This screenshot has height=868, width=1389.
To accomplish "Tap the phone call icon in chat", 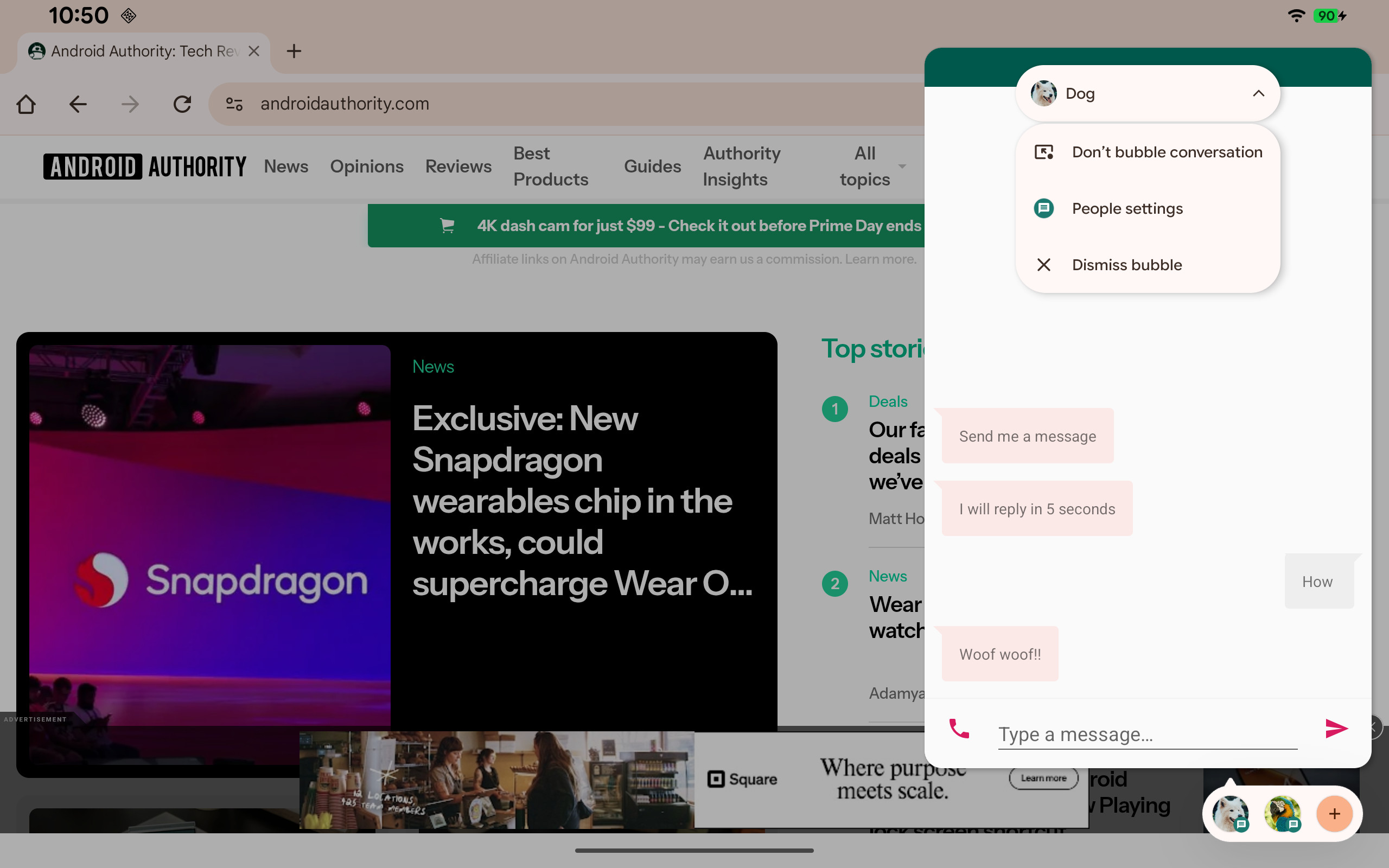I will [959, 729].
